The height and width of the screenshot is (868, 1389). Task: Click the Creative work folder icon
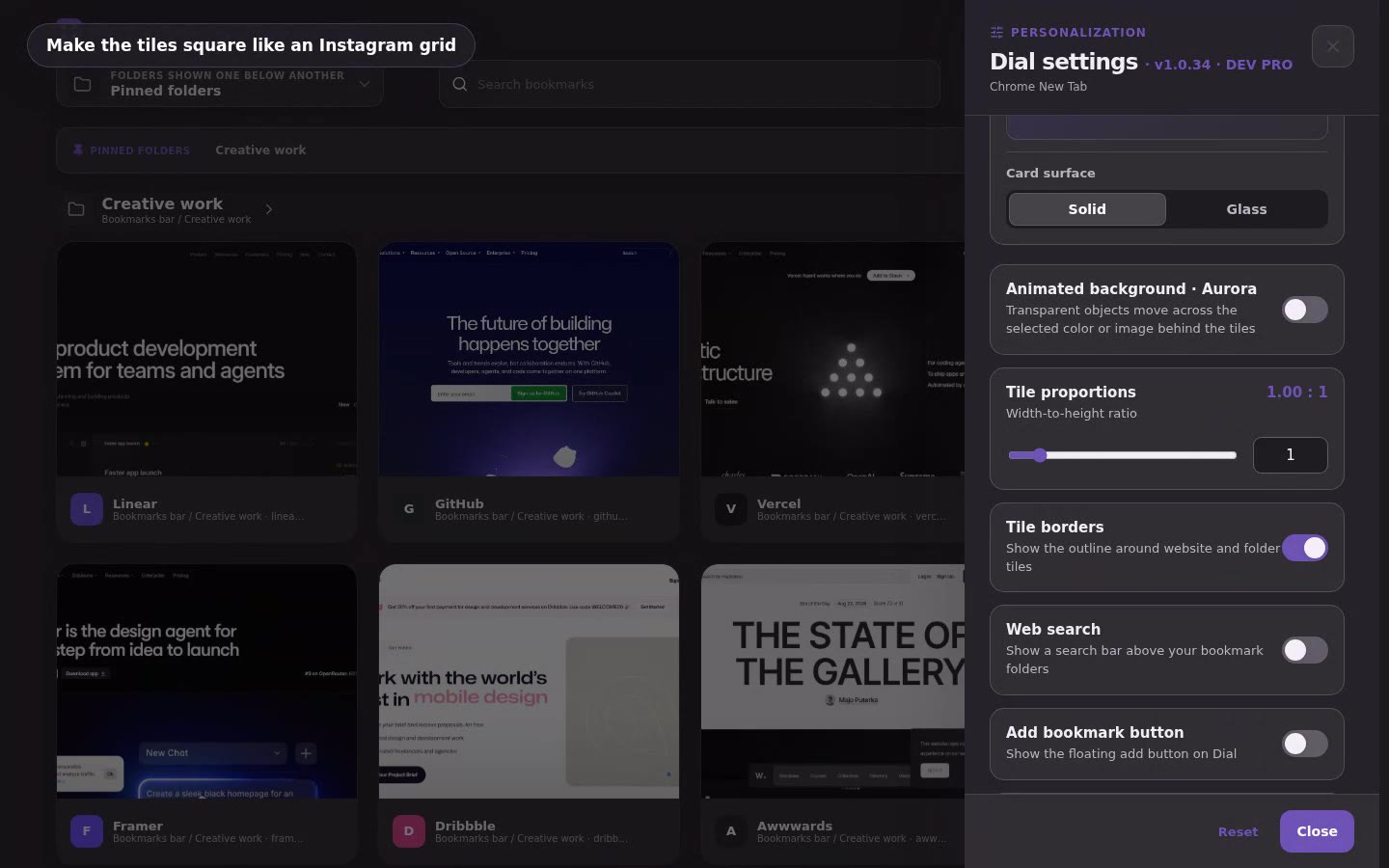point(75,209)
